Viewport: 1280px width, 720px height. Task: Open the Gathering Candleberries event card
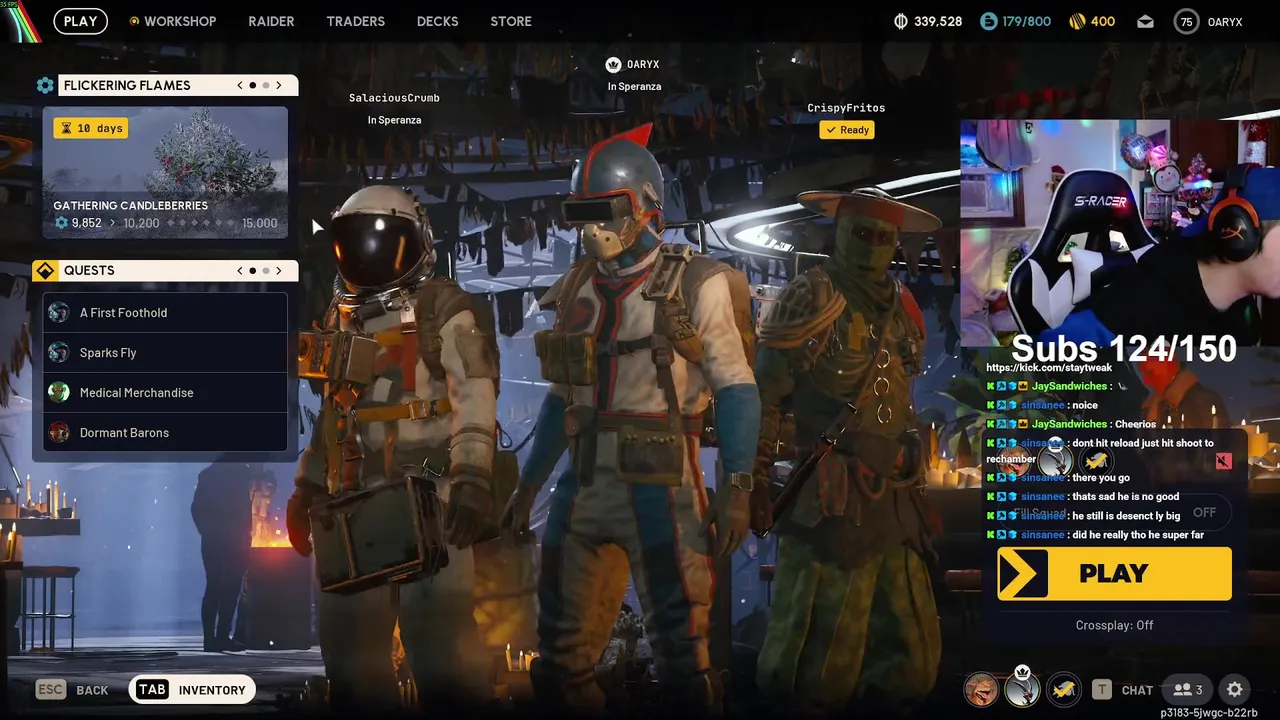pos(165,173)
